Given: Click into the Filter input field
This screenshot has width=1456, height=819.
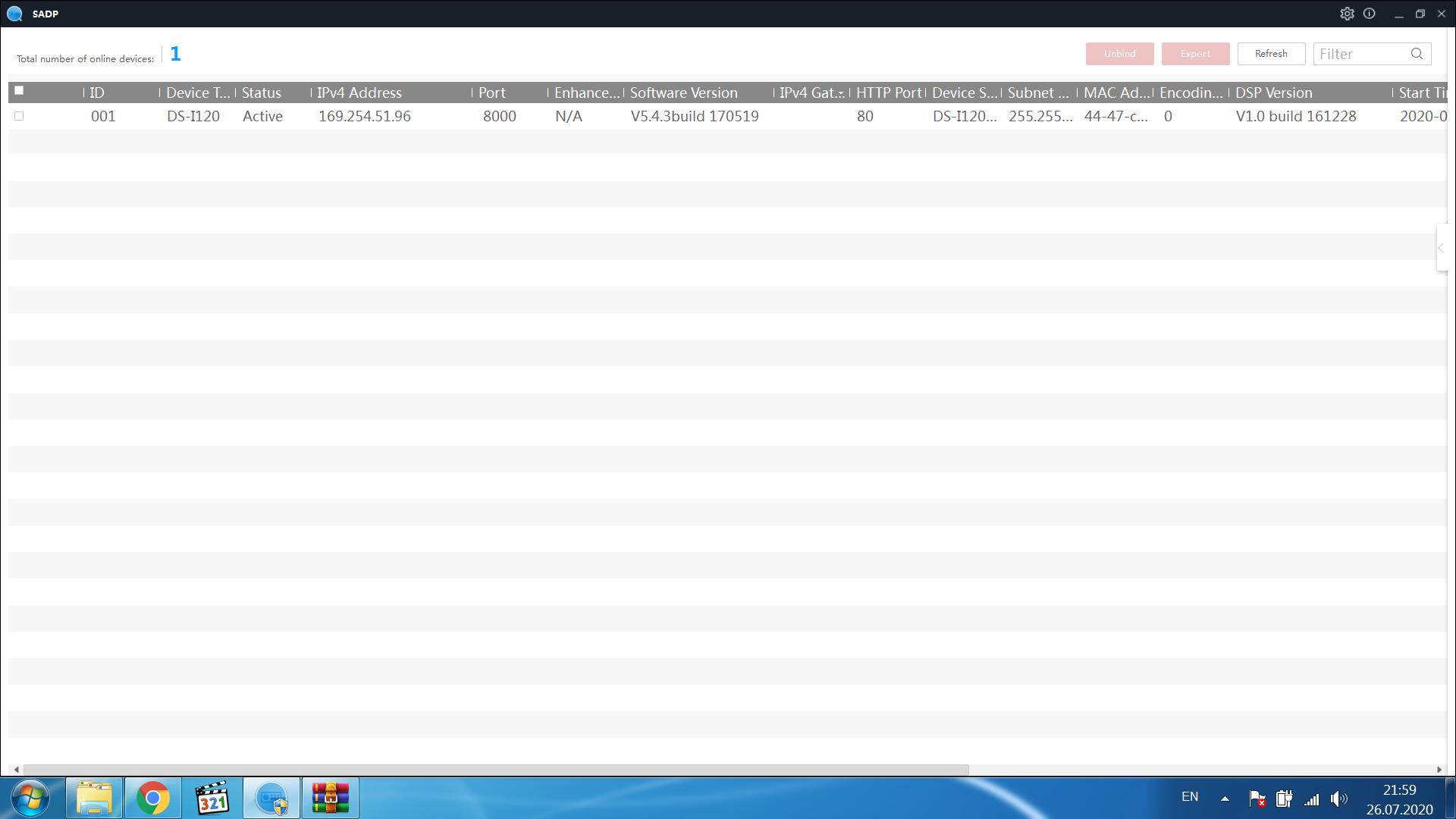Looking at the screenshot, I should [1360, 54].
